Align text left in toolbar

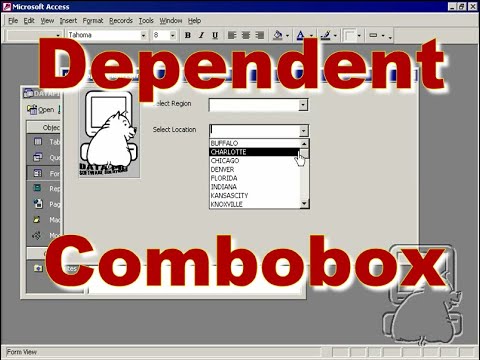pos(232,35)
